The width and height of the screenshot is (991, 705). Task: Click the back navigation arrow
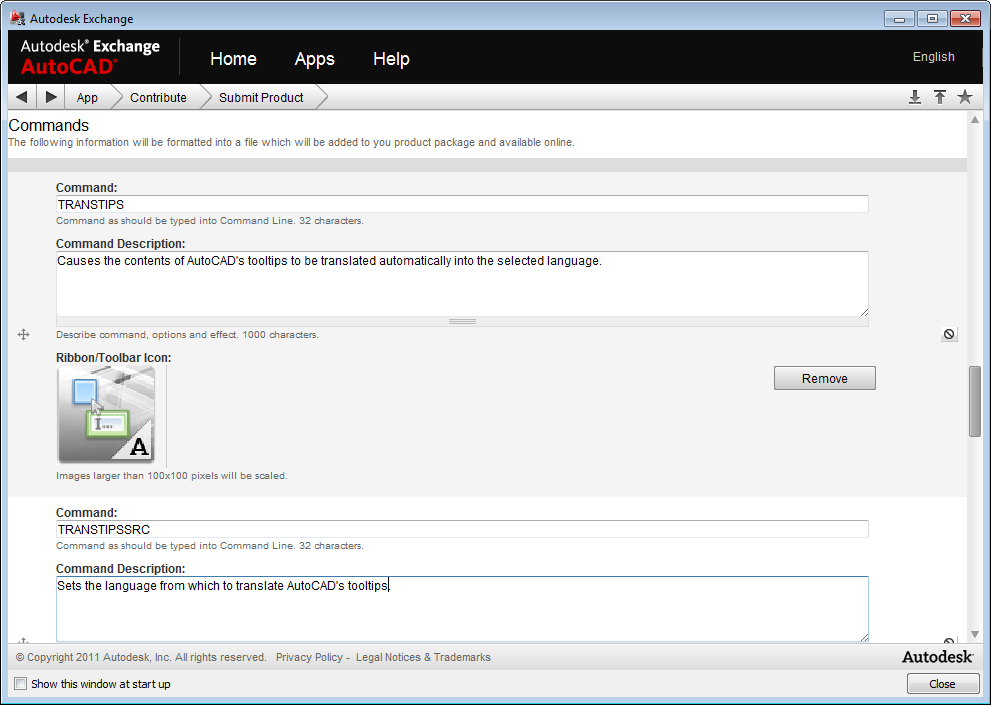click(22, 97)
